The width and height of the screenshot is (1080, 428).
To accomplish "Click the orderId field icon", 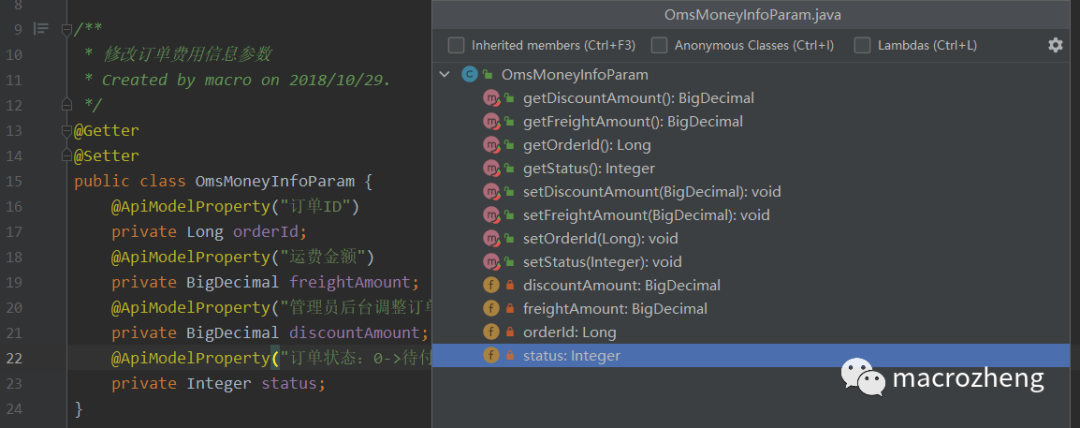I will point(491,332).
